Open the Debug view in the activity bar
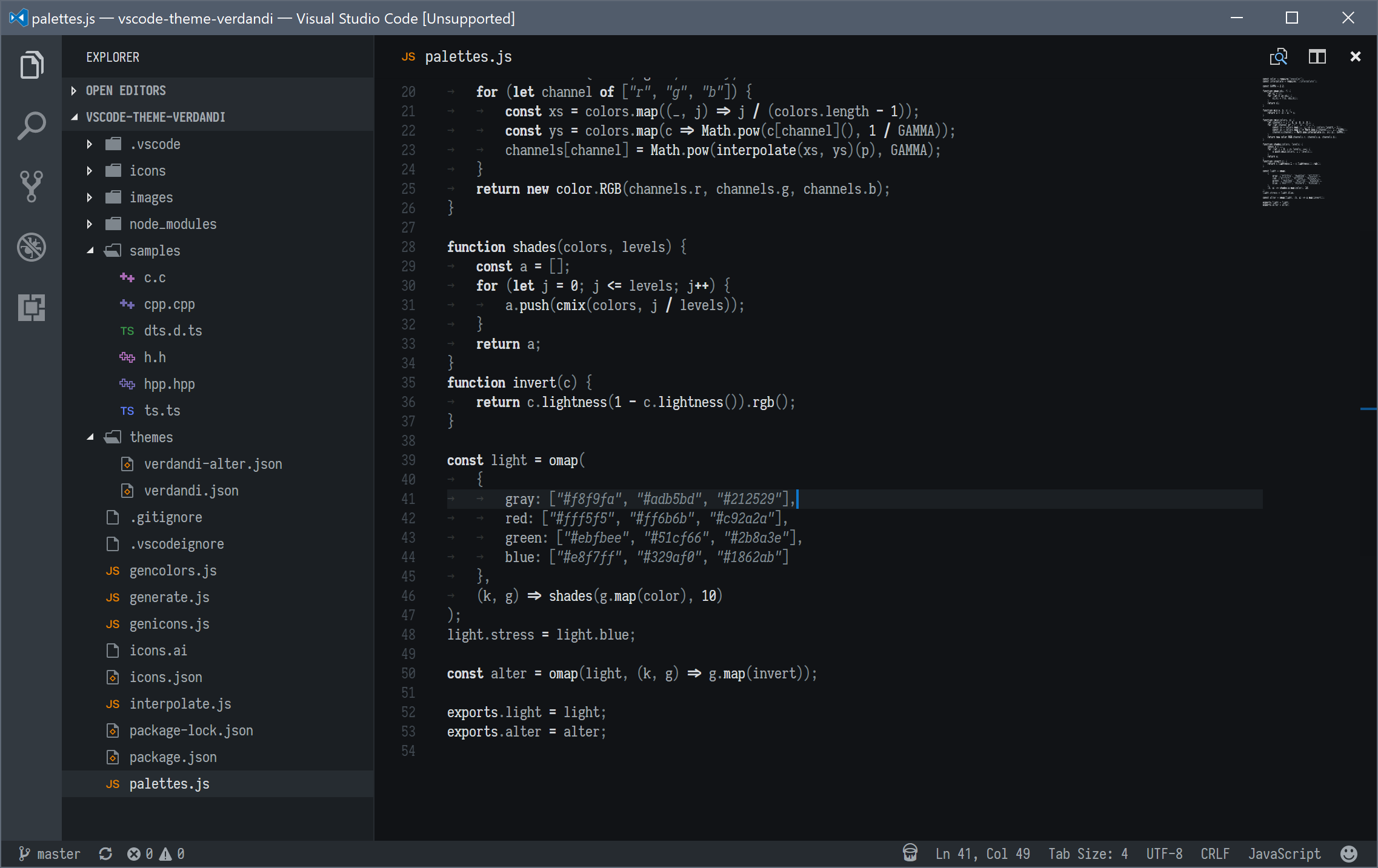This screenshot has width=1378, height=868. (30, 247)
